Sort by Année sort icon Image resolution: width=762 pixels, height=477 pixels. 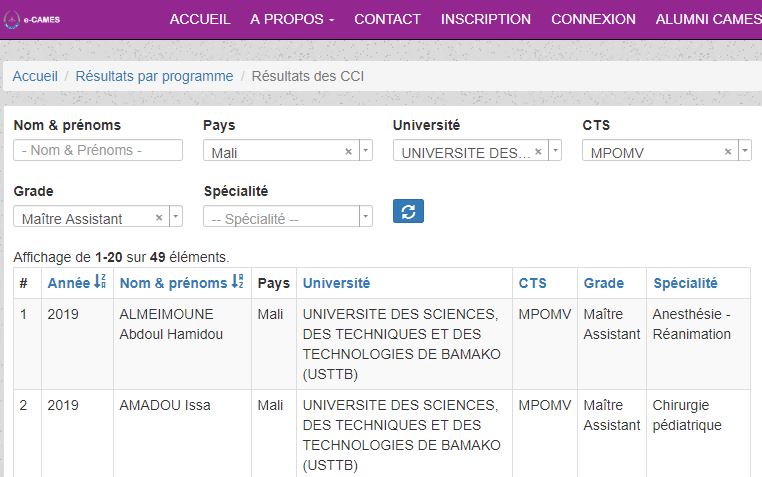pyautogui.click(x=100, y=284)
